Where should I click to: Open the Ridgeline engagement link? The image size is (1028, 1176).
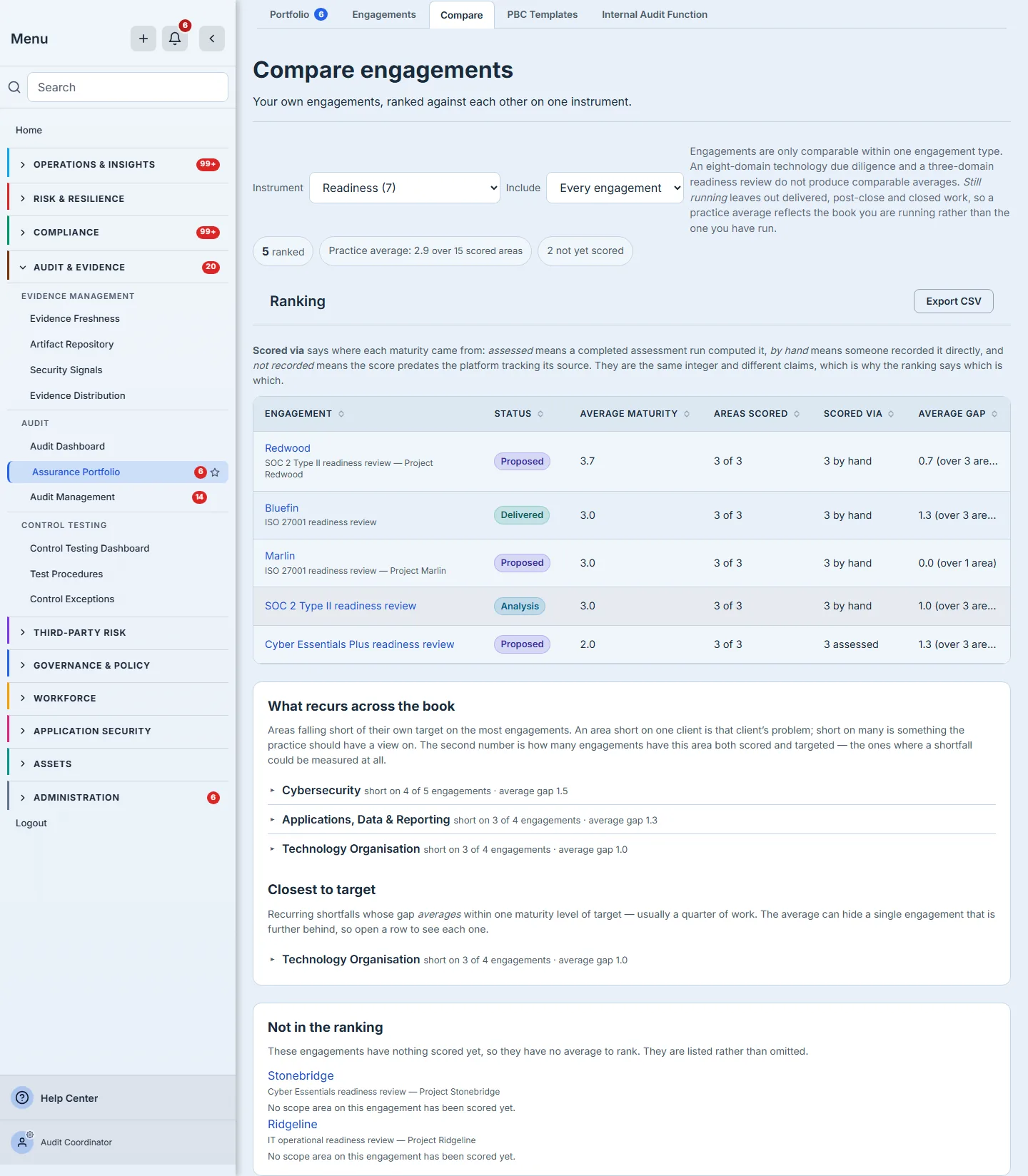[293, 1124]
